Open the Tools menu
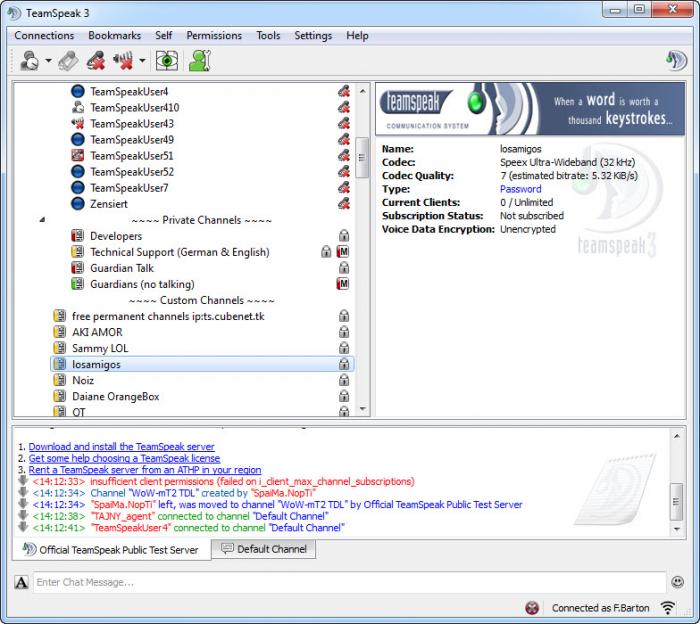 click(x=268, y=36)
